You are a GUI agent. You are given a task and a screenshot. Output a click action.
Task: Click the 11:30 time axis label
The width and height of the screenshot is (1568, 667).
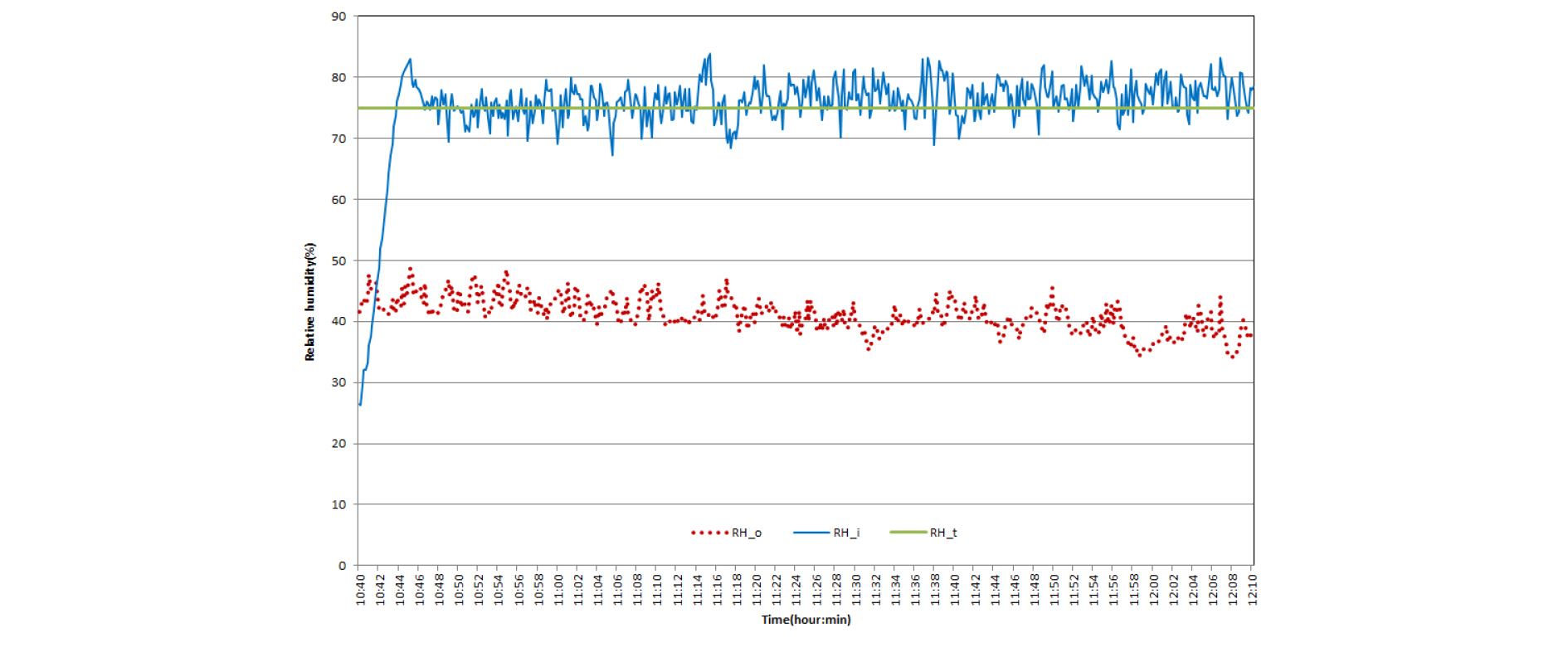point(856,589)
